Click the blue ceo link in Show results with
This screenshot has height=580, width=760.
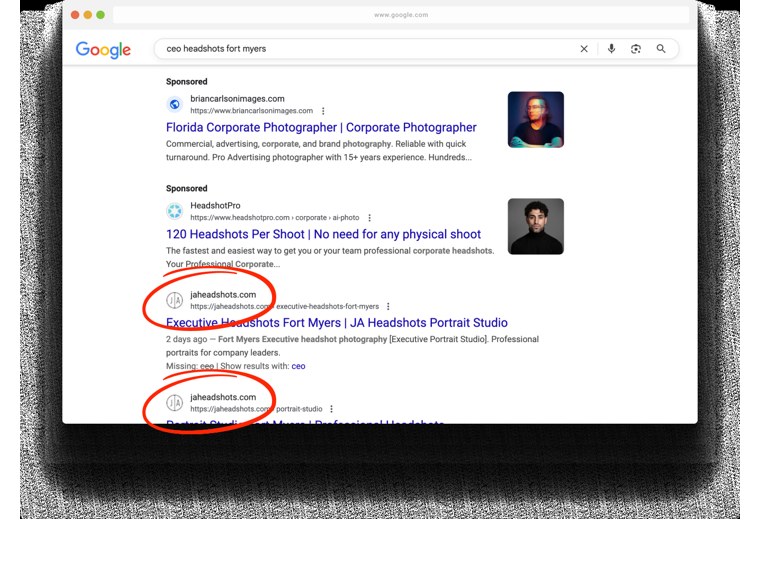[x=298, y=366]
